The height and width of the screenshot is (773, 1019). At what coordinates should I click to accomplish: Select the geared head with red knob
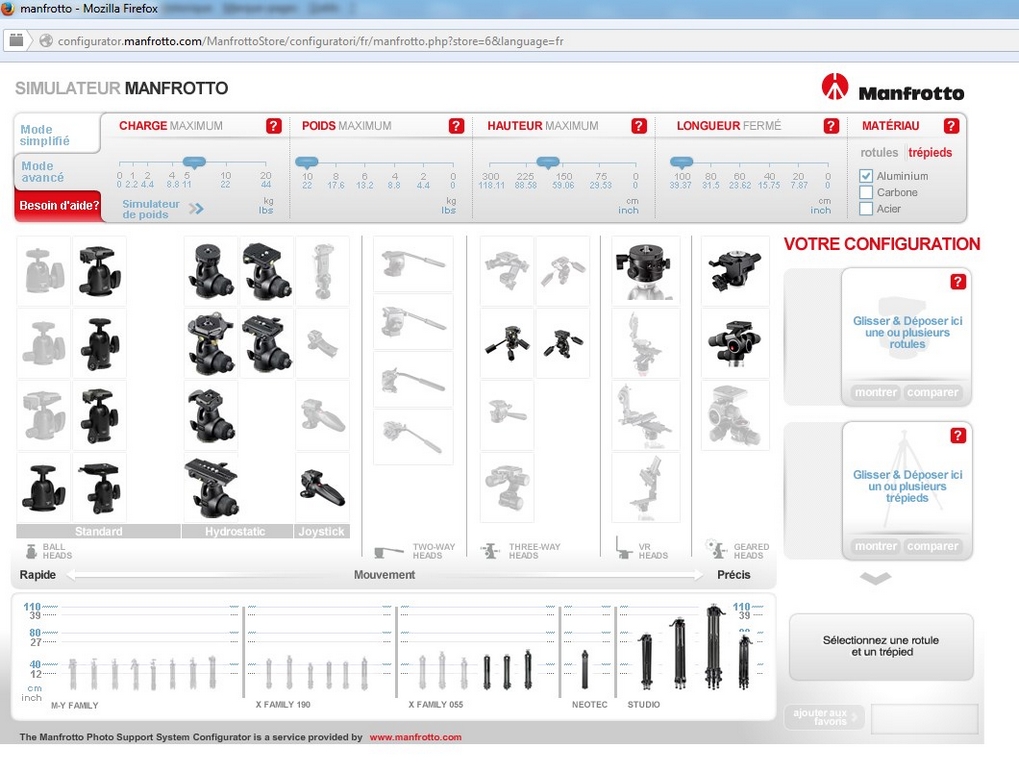pyautogui.click(x=734, y=343)
